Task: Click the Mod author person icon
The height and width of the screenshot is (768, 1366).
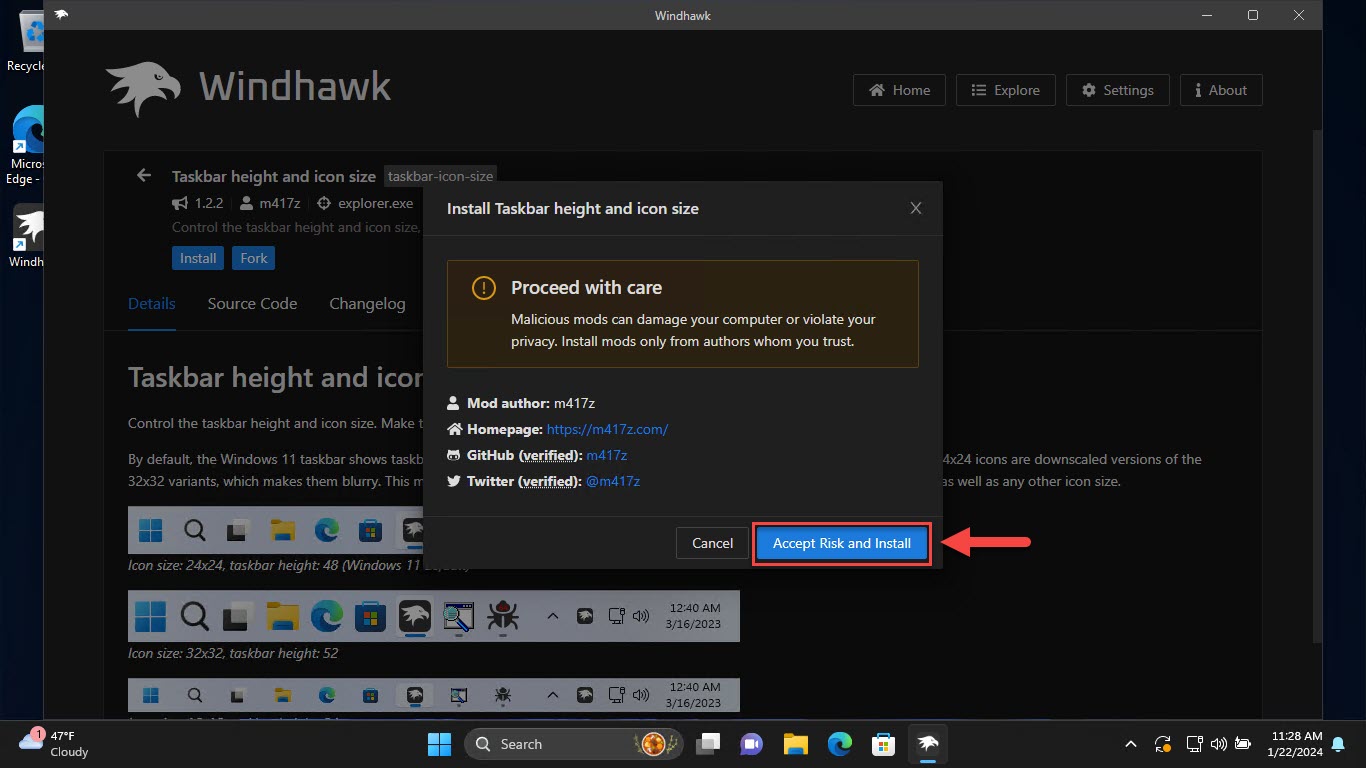Action: 454,403
